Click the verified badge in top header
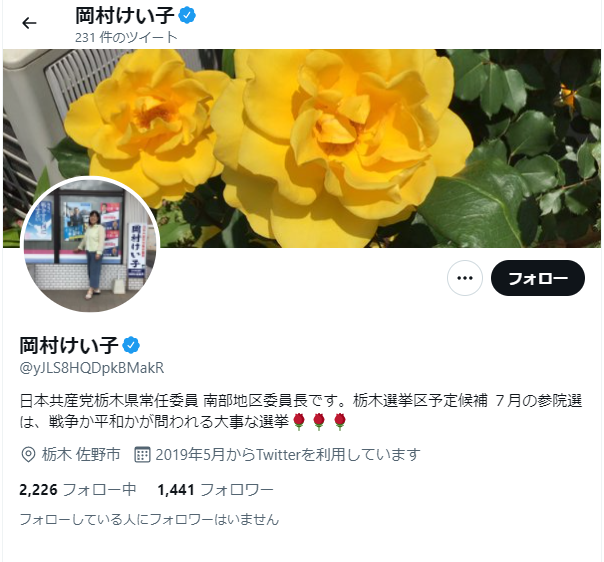Screen dimensions: 604x562 (x=187, y=15)
